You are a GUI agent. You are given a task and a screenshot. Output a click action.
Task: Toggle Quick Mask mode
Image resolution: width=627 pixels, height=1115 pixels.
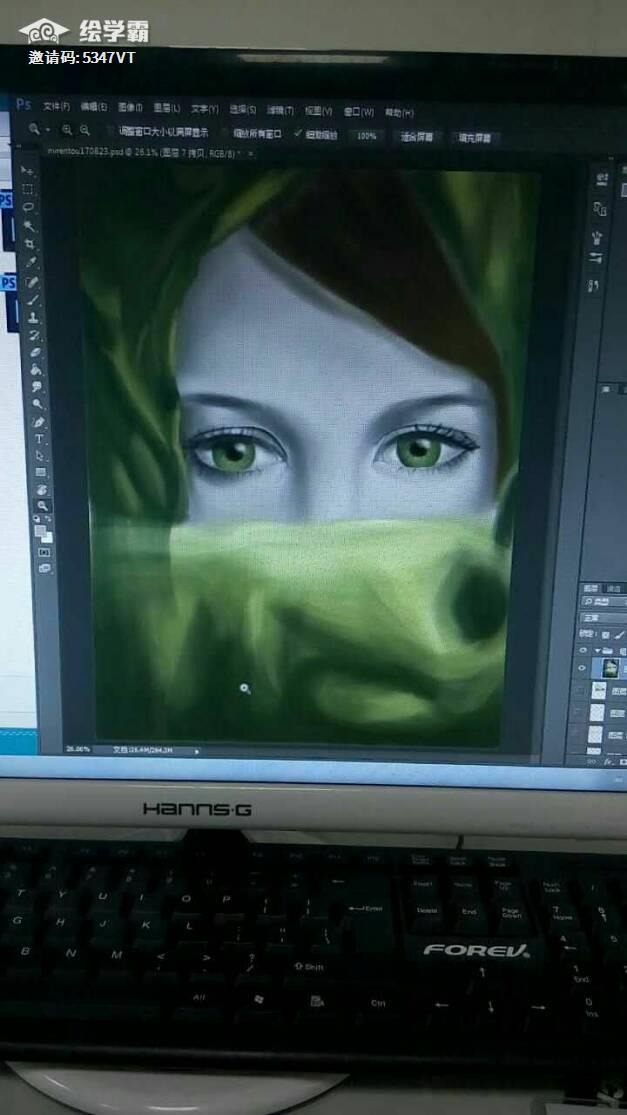tap(44, 552)
